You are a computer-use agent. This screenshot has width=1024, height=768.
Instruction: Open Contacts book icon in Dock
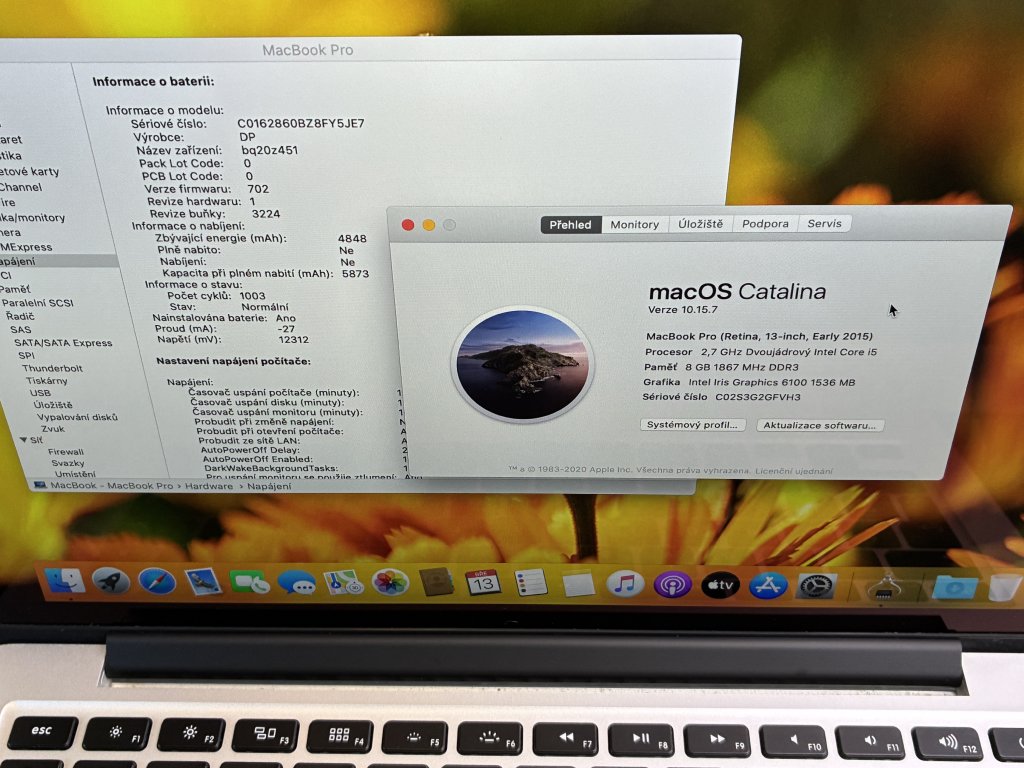pos(436,582)
